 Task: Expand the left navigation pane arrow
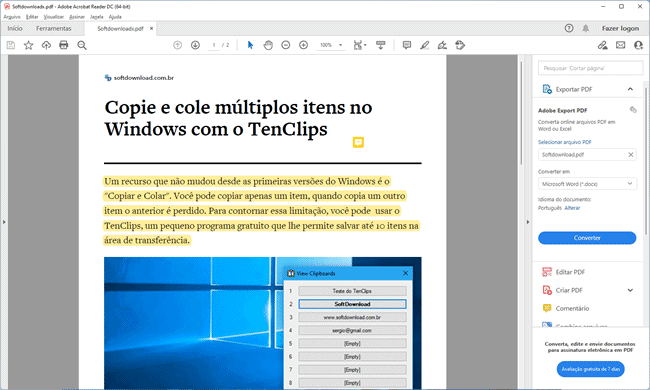coord(4,222)
